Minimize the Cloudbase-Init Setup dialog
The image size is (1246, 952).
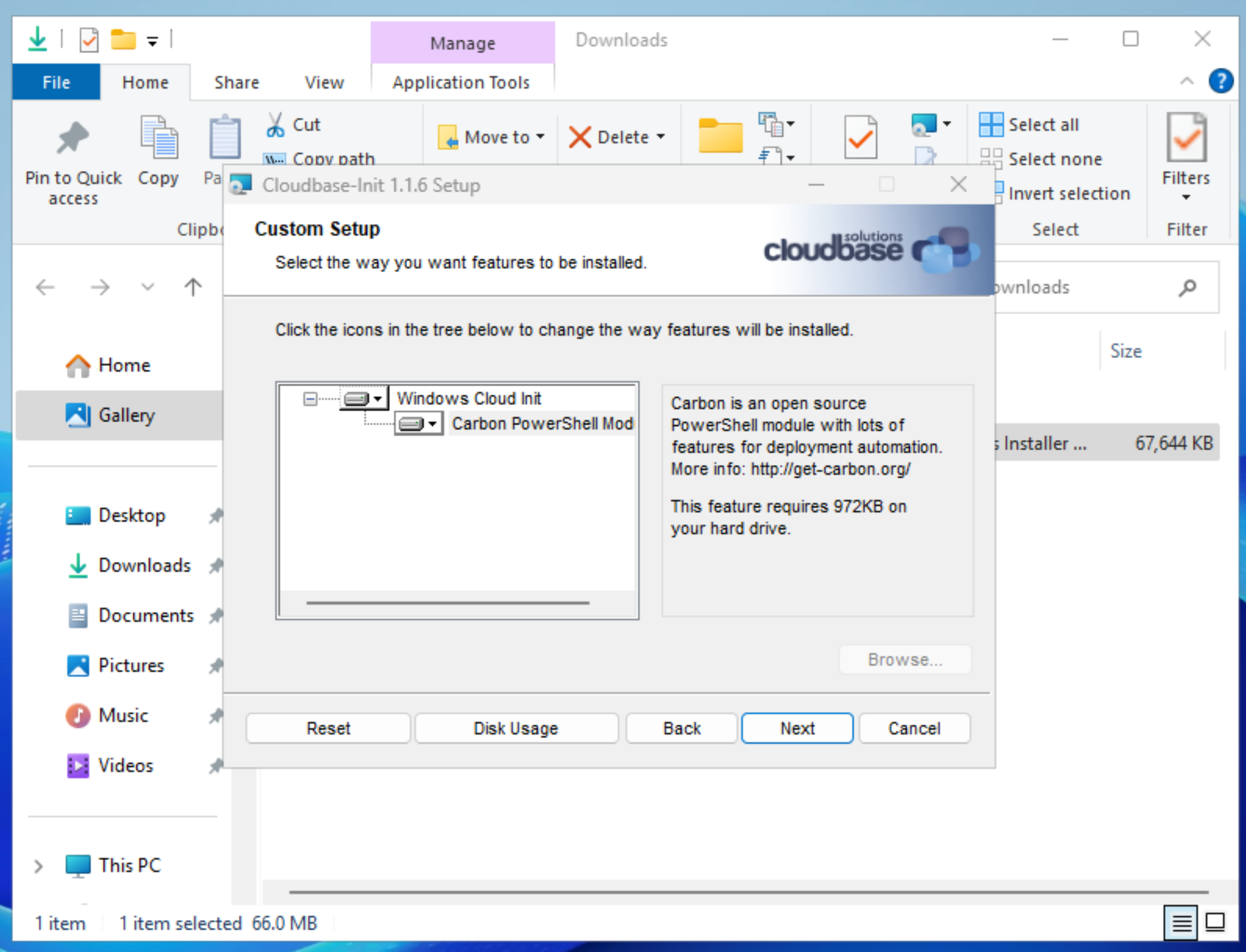point(816,184)
